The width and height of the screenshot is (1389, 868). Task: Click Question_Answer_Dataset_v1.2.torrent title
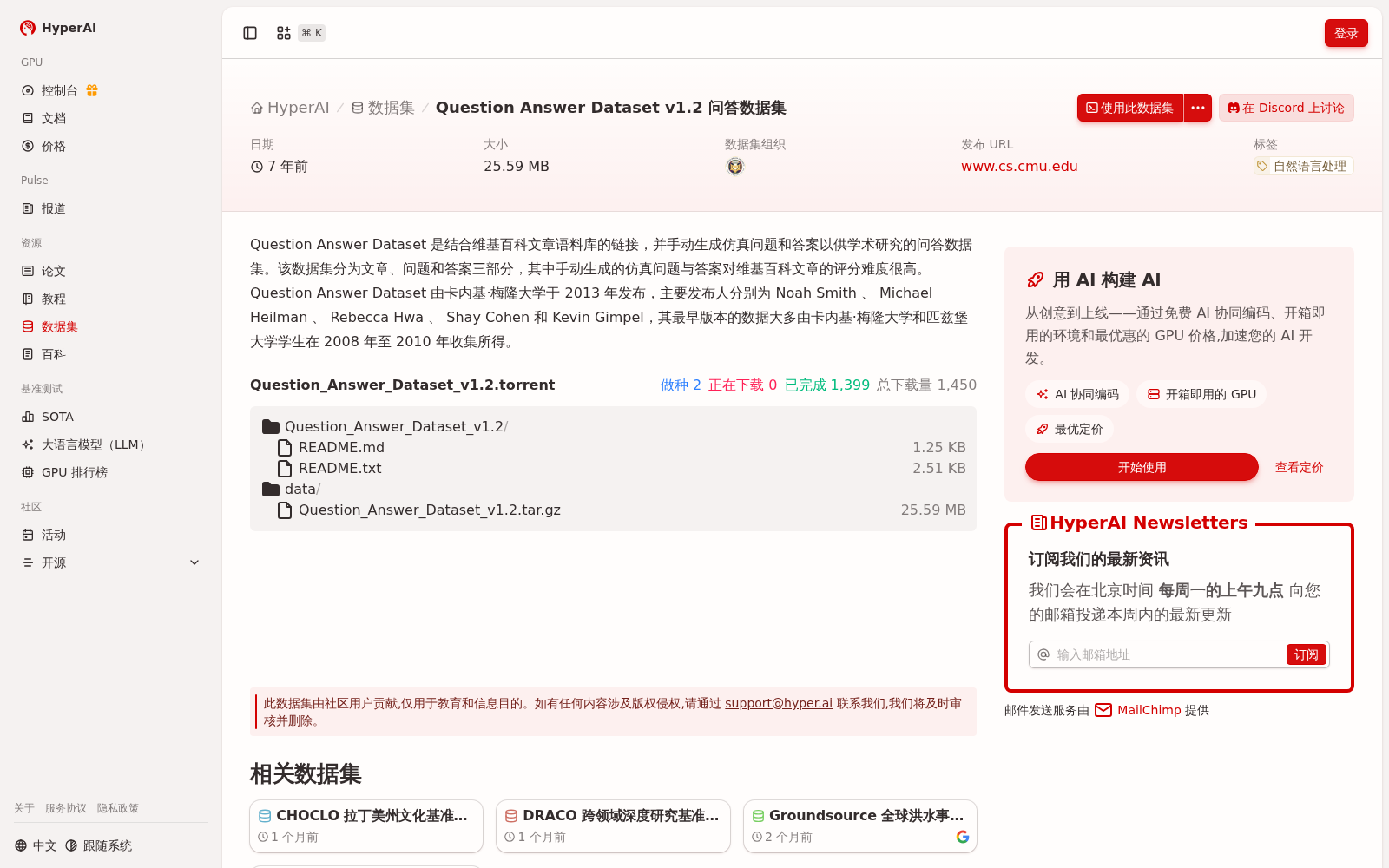pyautogui.click(x=402, y=385)
